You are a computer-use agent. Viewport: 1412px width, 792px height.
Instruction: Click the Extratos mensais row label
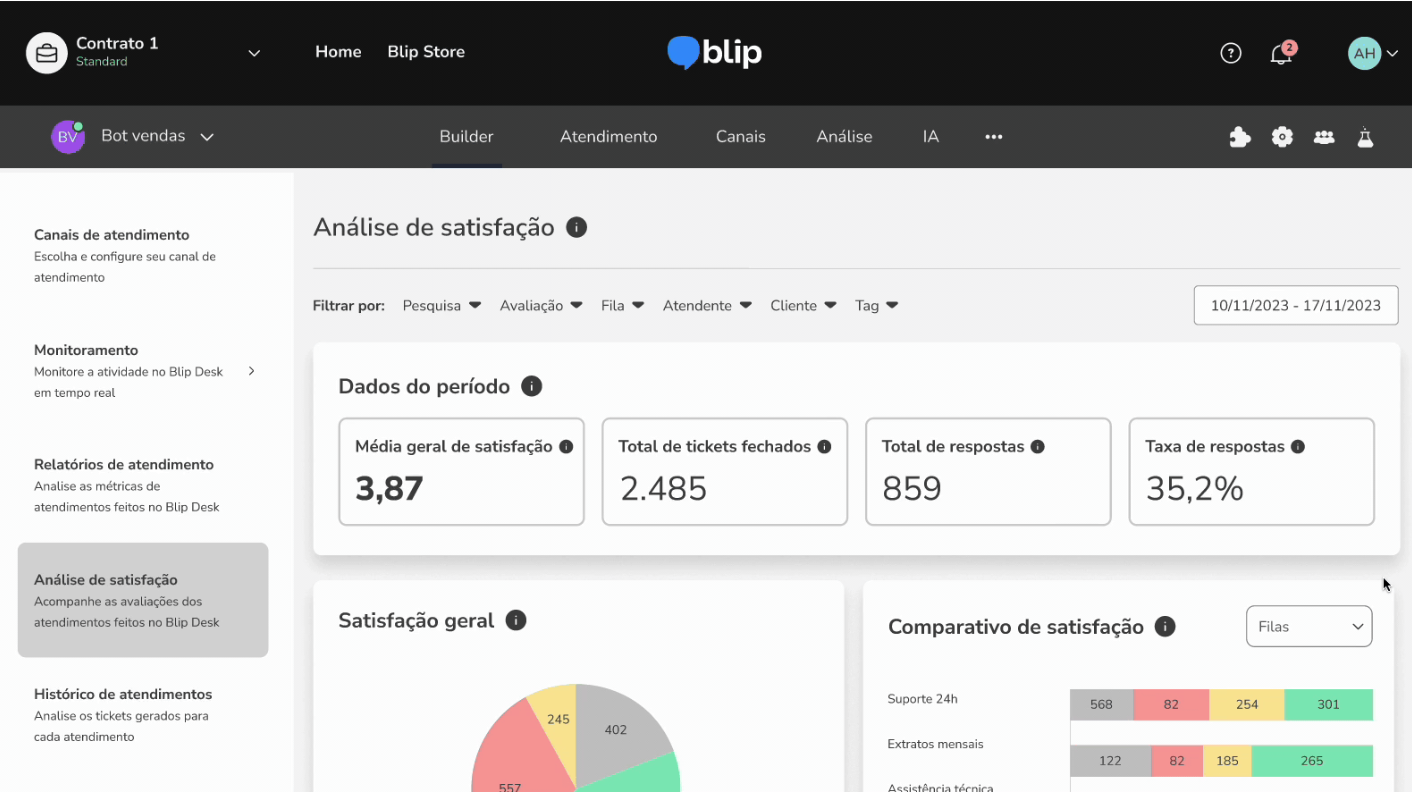tap(935, 744)
